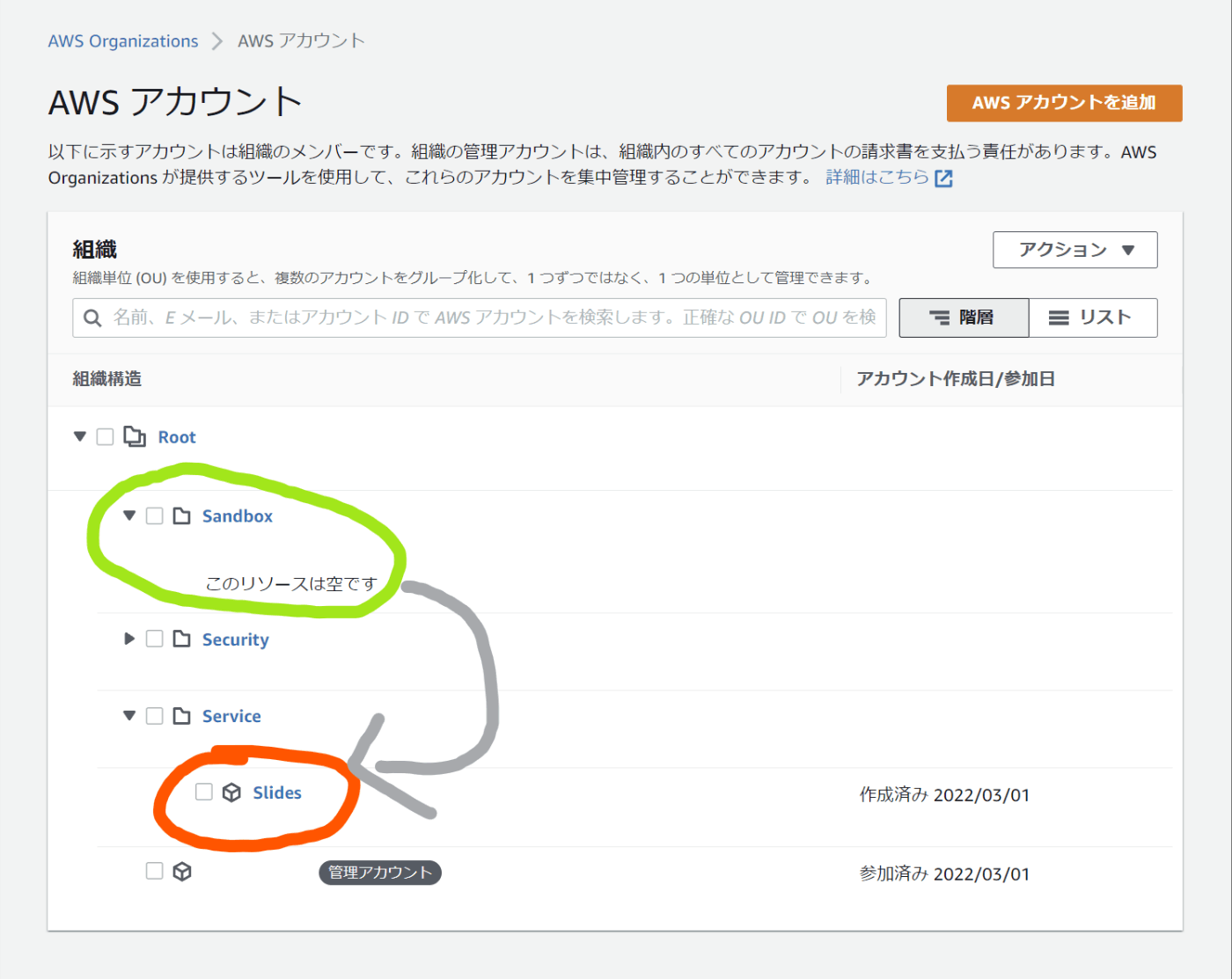Open the 詳細はこちら link

(x=877, y=177)
